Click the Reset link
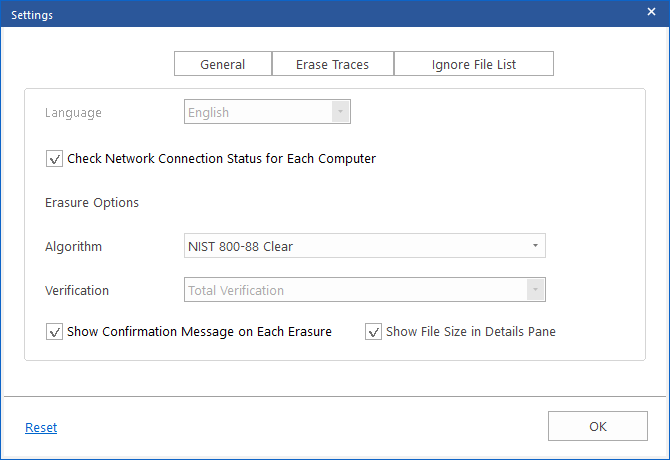The height and width of the screenshot is (461, 671). click(x=41, y=427)
